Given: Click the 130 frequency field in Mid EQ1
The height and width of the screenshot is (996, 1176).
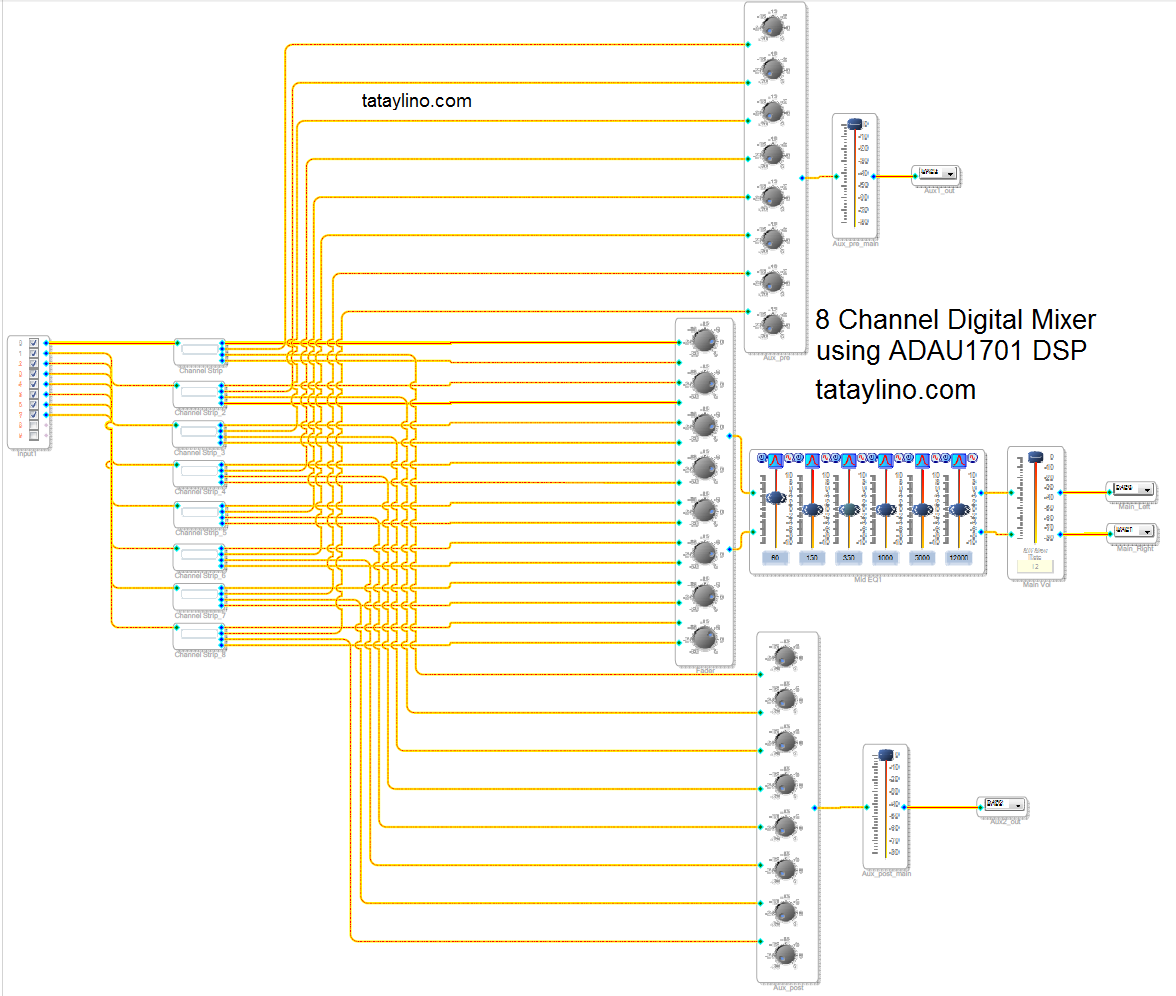Looking at the screenshot, I should [x=812, y=557].
